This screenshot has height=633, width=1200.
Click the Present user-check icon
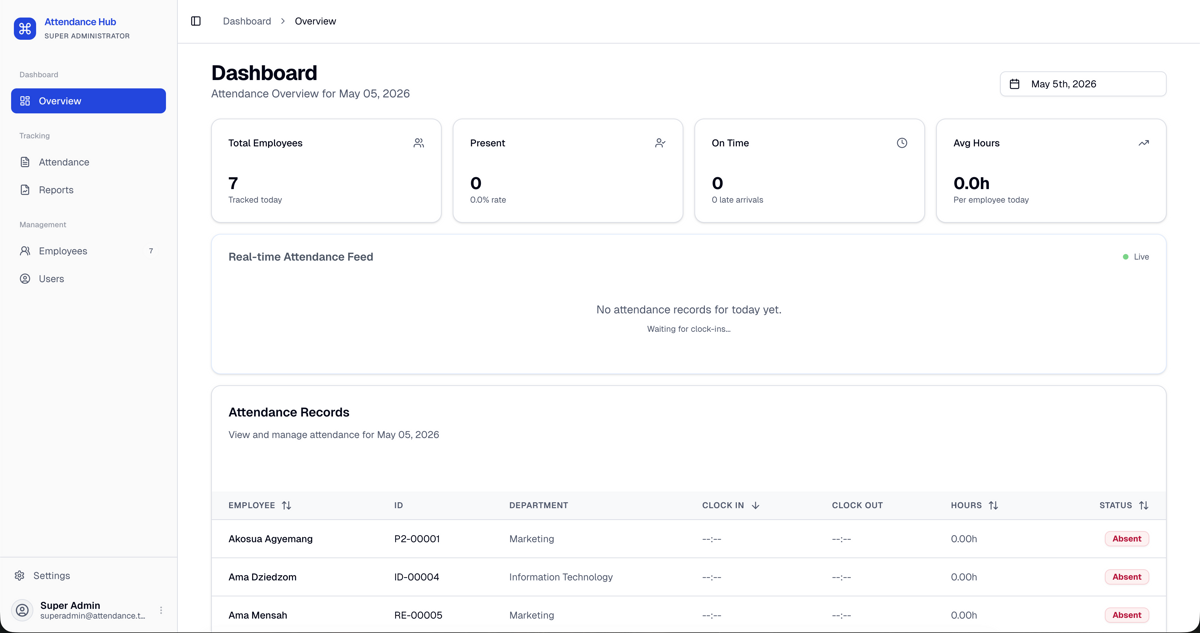pos(660,143)
